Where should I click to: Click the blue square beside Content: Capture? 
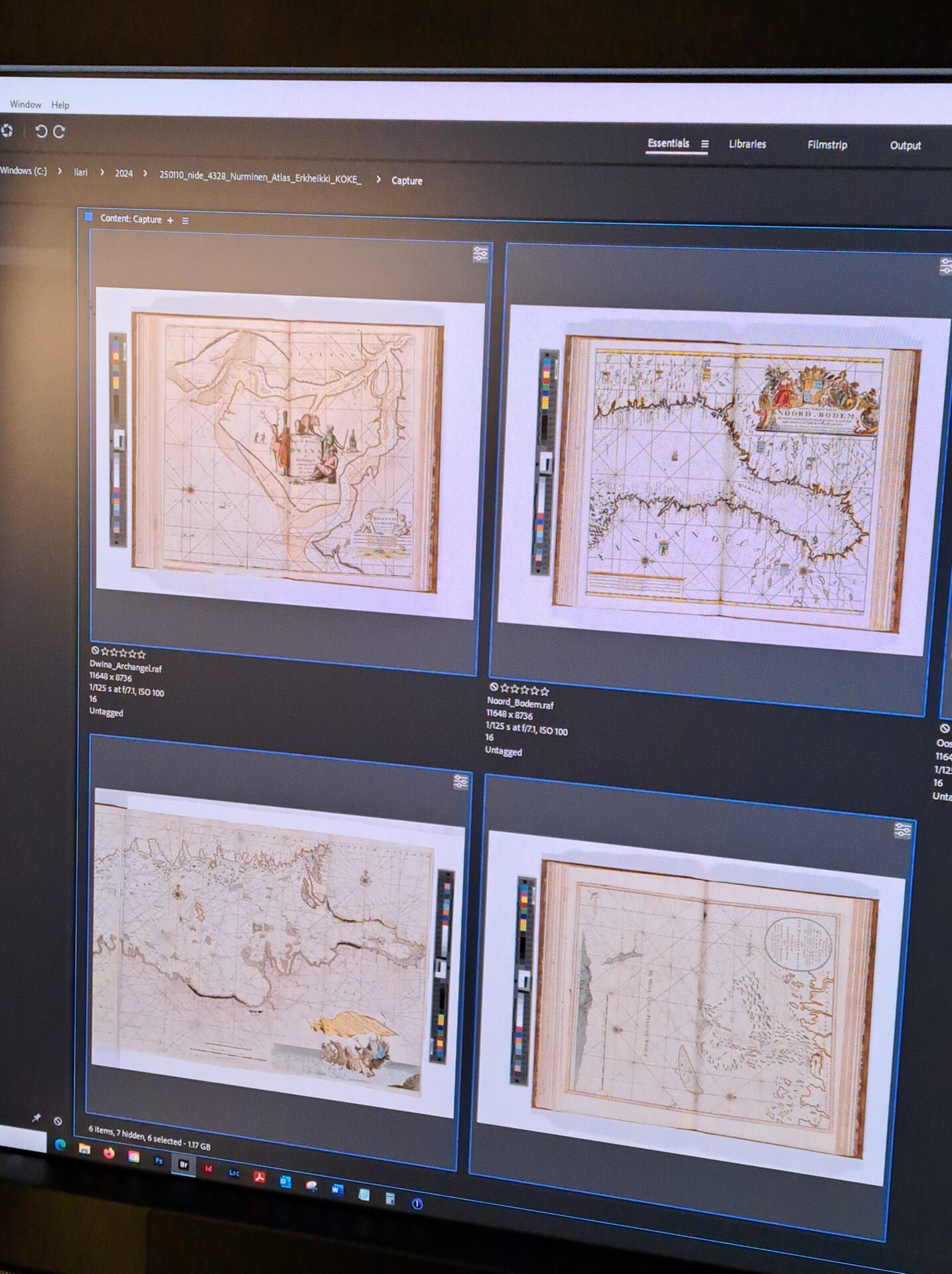[88, 216]
